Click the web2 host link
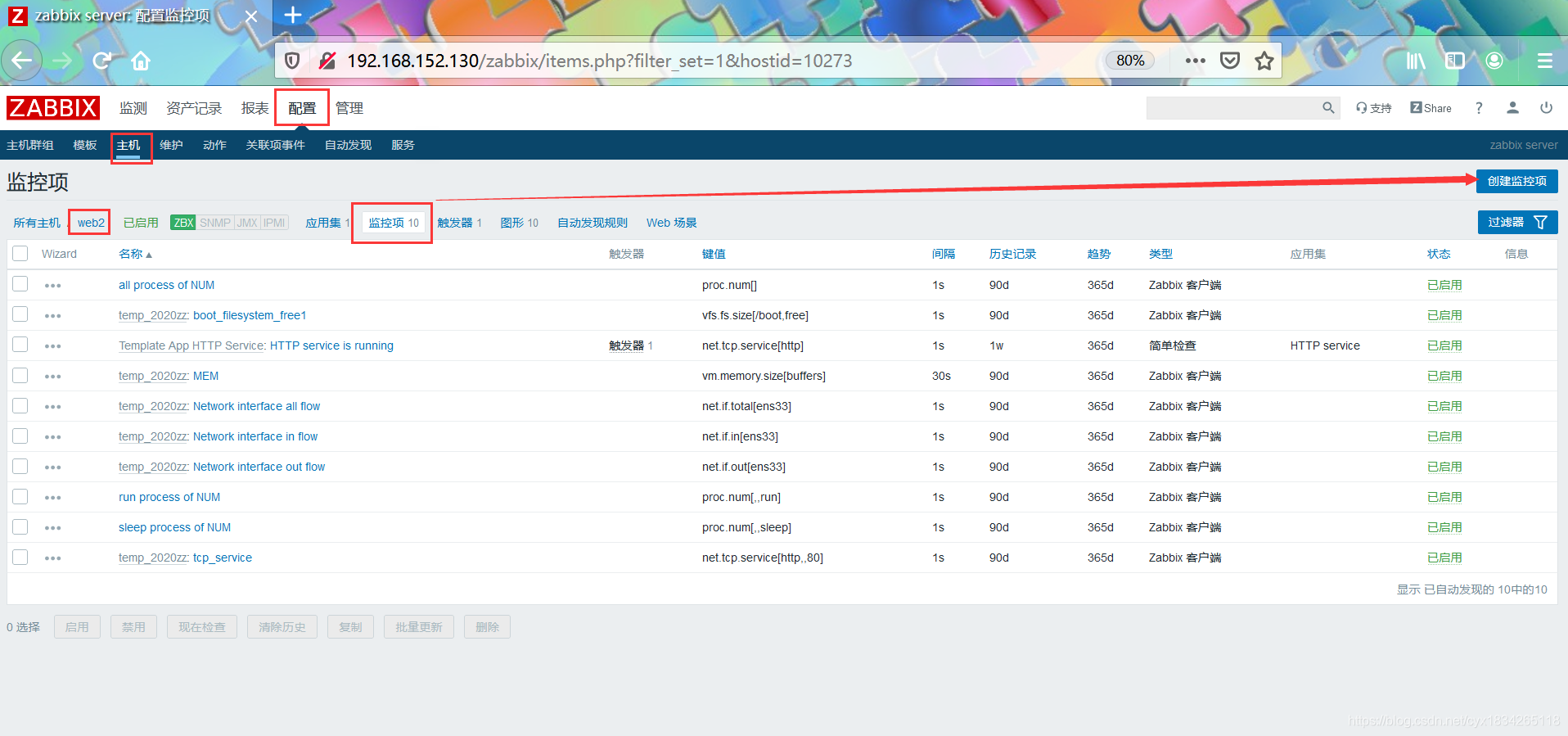Screen dimensions: 1568x736 click(91, 223)
